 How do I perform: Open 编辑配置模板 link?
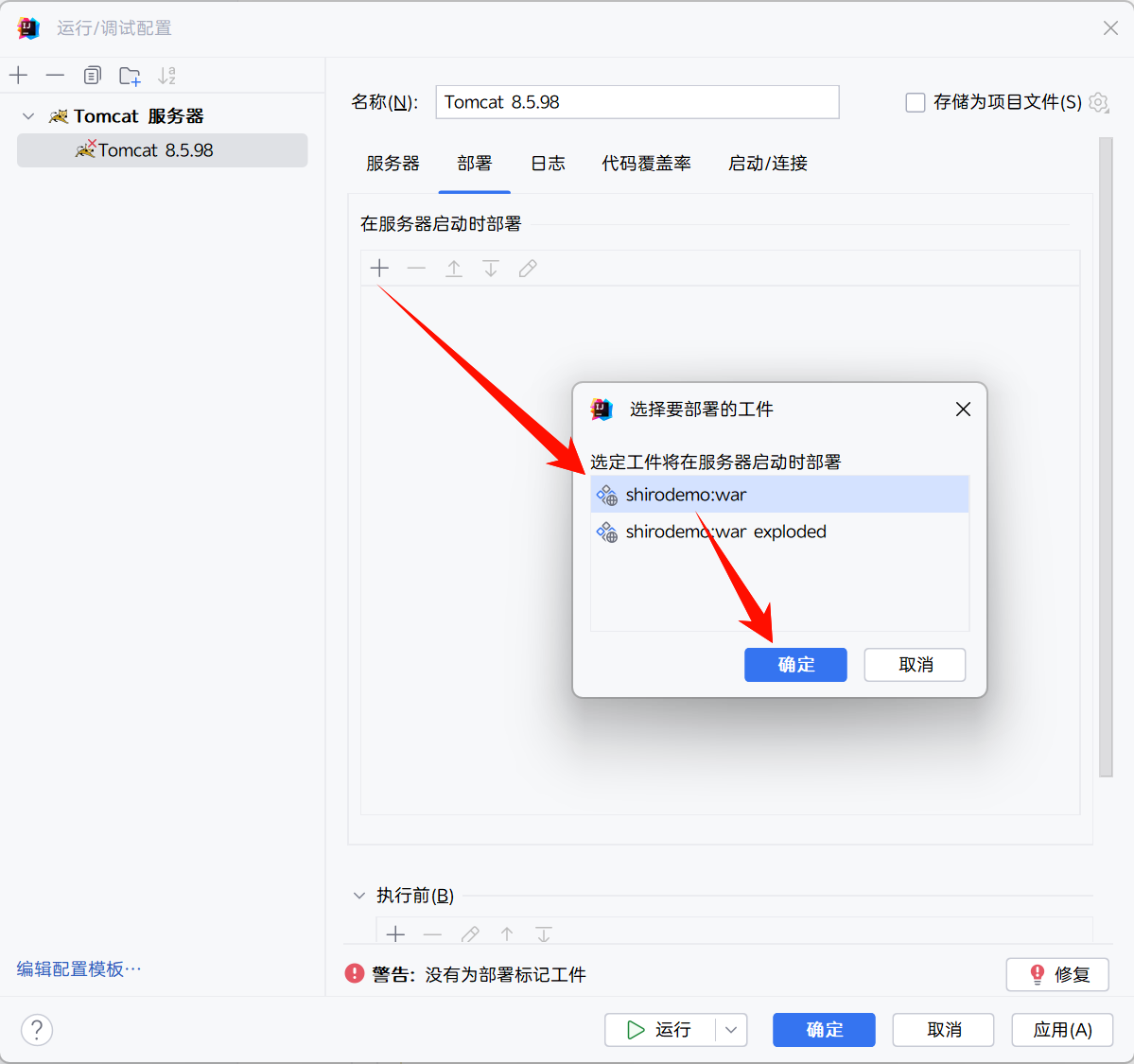click(79, 968)
